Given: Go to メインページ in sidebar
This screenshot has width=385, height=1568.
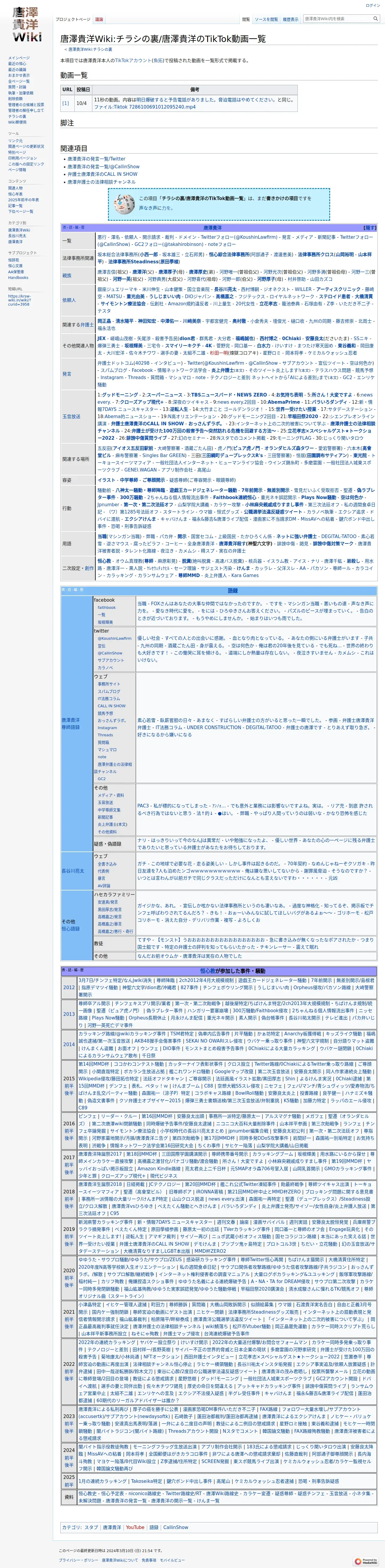Looking at the screenshot, I should coord(19,58).
